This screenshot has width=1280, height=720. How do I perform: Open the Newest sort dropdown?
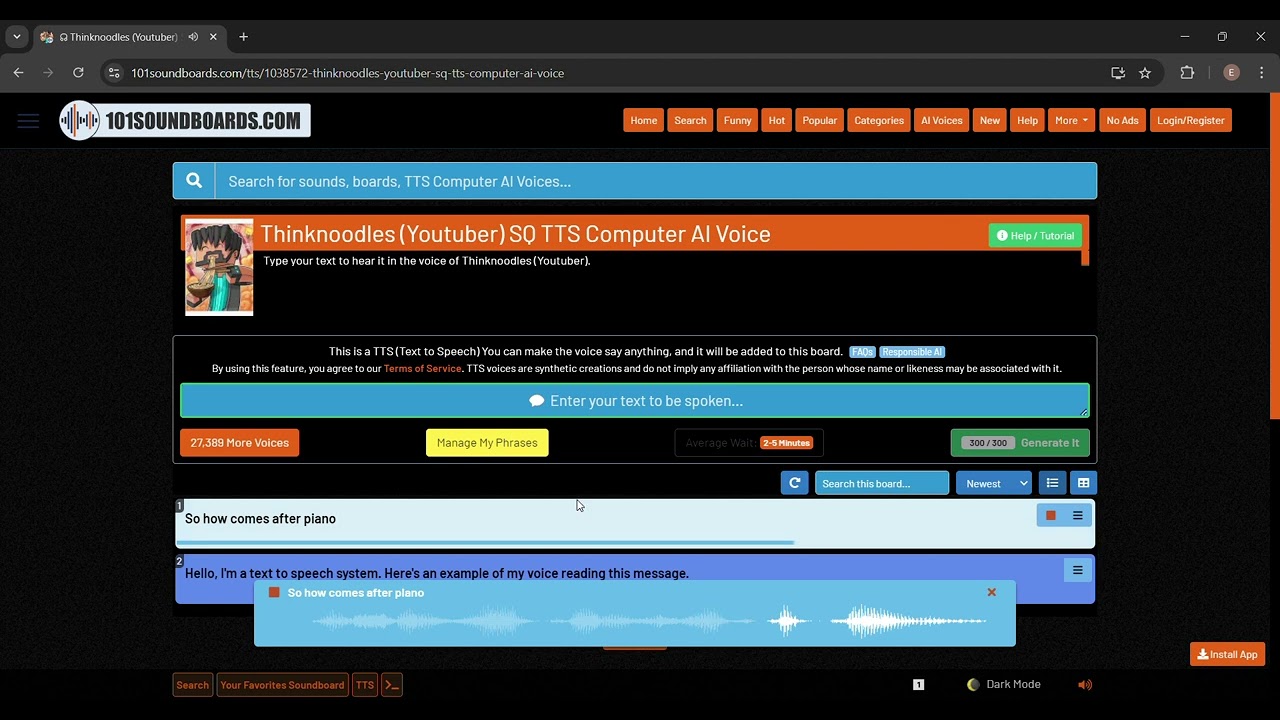click(x=994, y=483)
